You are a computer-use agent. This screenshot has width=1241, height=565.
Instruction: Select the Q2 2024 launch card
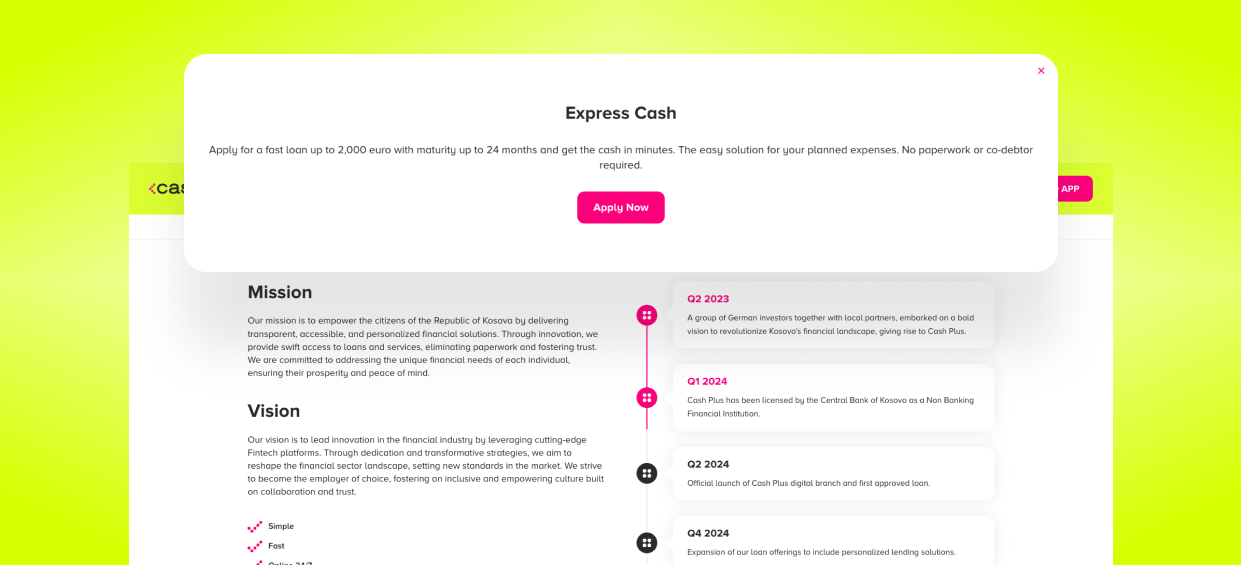point(833,473)
